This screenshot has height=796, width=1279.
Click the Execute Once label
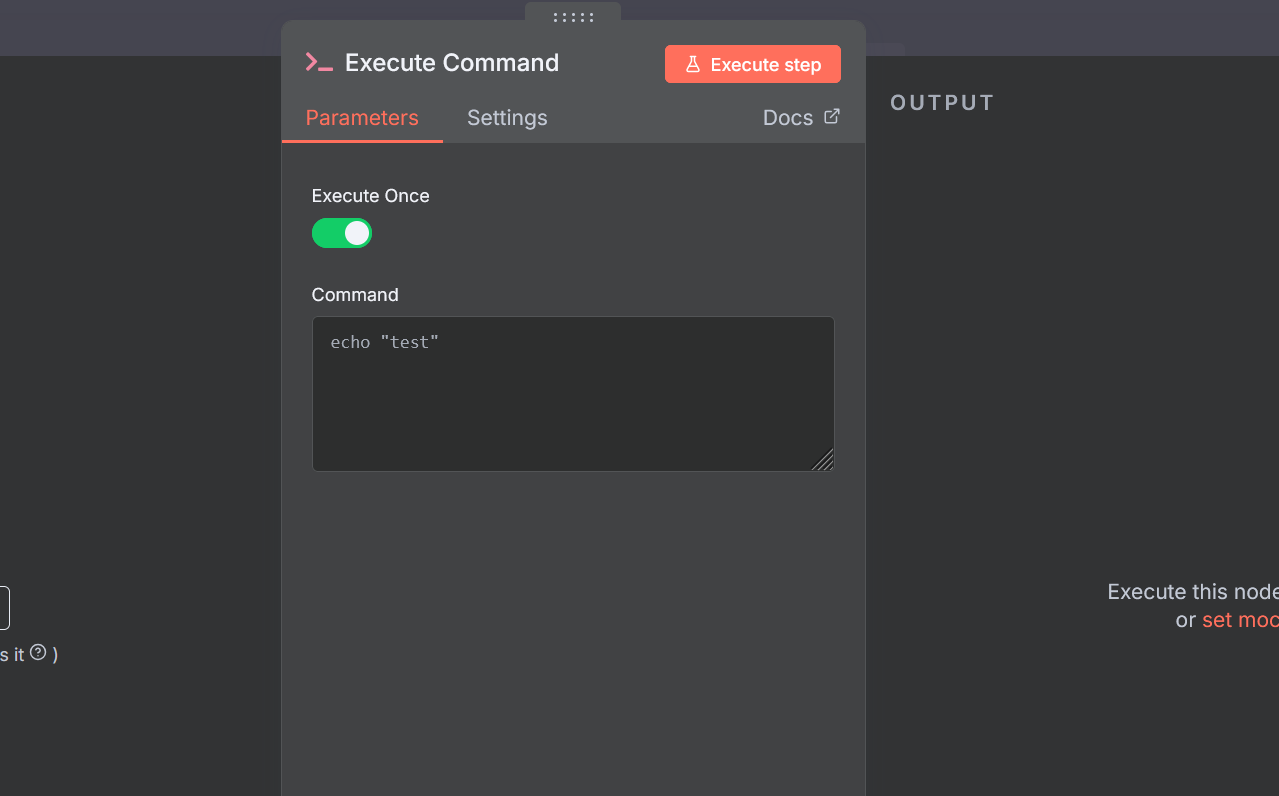[371, 196]
